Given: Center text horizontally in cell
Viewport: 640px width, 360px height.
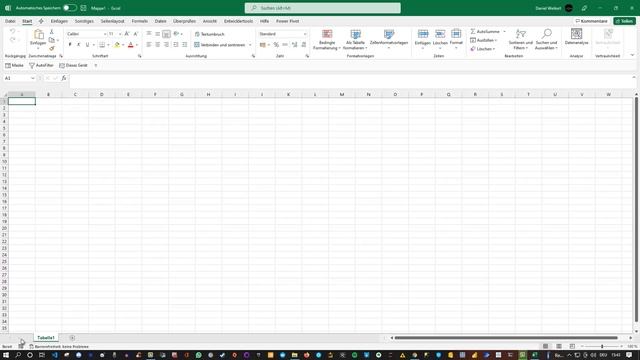Looking at the screenshot, I should pyautogui.click(x=158, y=44).
